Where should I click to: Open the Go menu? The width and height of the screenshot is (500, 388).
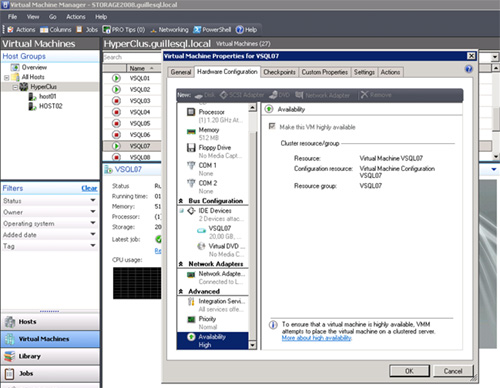point(53,17)
